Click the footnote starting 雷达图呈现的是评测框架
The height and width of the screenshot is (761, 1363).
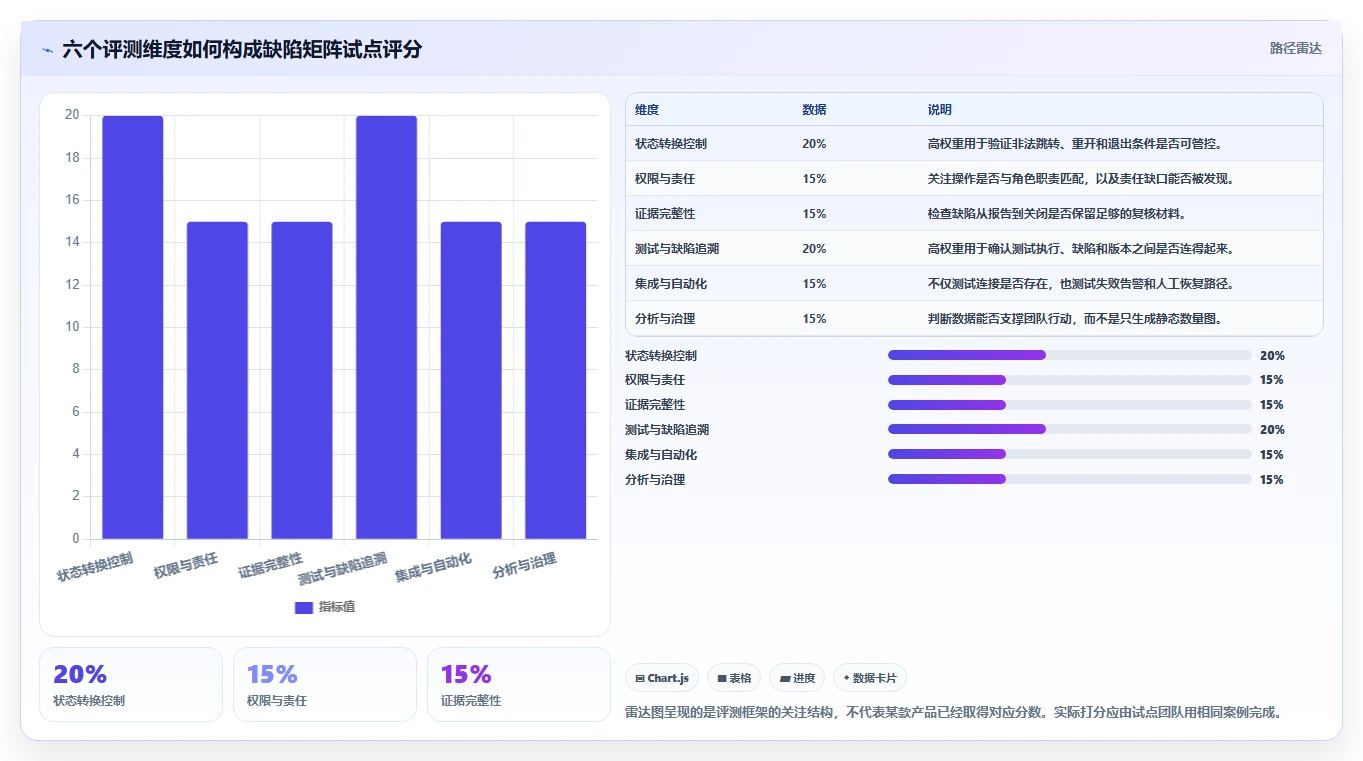pyautogui.click(x=954, y=713)
